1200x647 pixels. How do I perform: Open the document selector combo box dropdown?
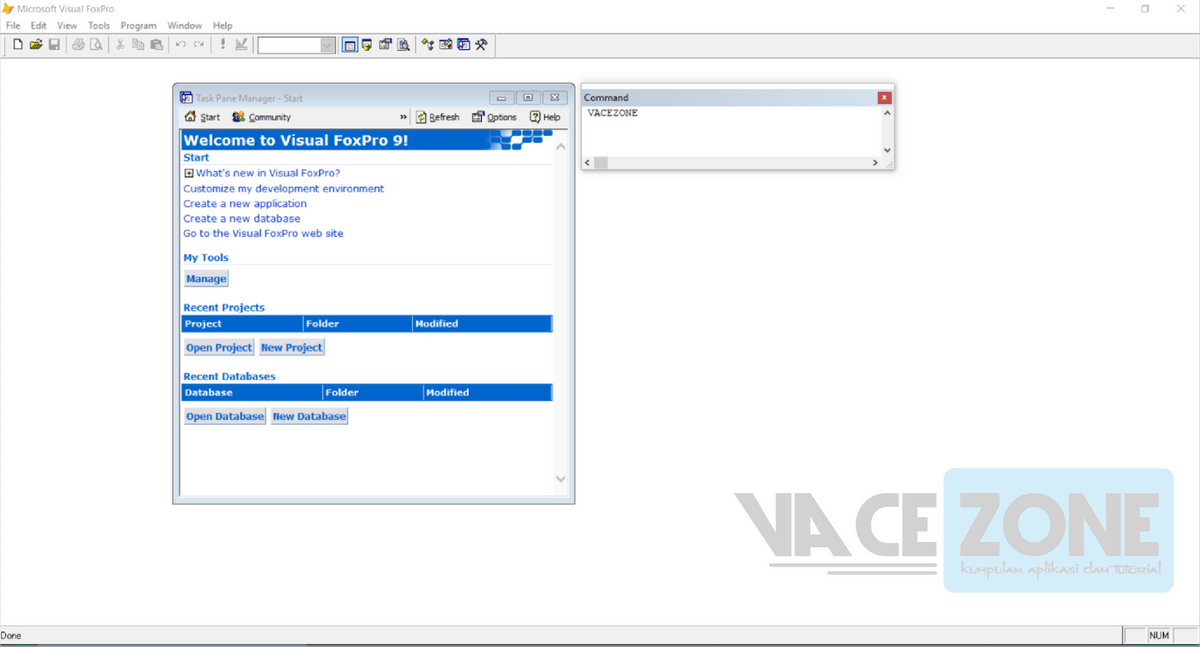pos(328,44)
